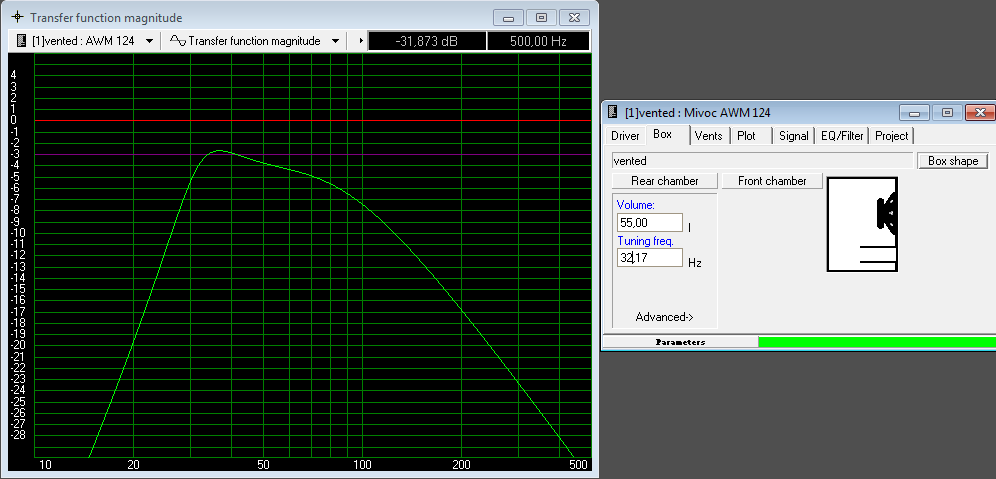Open the Signal tab
The image size is (996, 479).
point(794,136)
